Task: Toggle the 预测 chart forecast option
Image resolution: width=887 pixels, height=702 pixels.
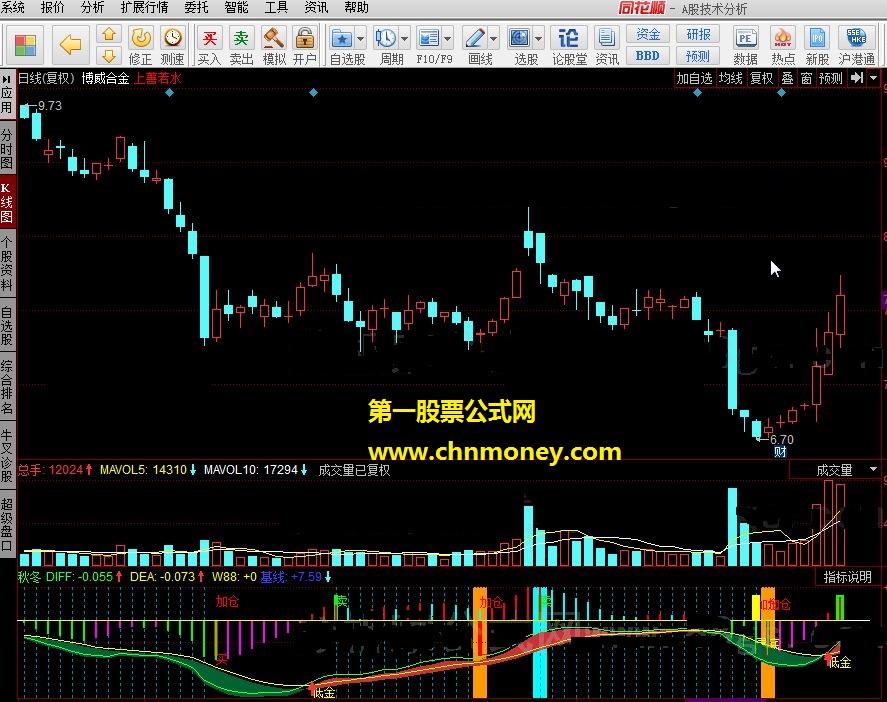Action: pos(831,78)
